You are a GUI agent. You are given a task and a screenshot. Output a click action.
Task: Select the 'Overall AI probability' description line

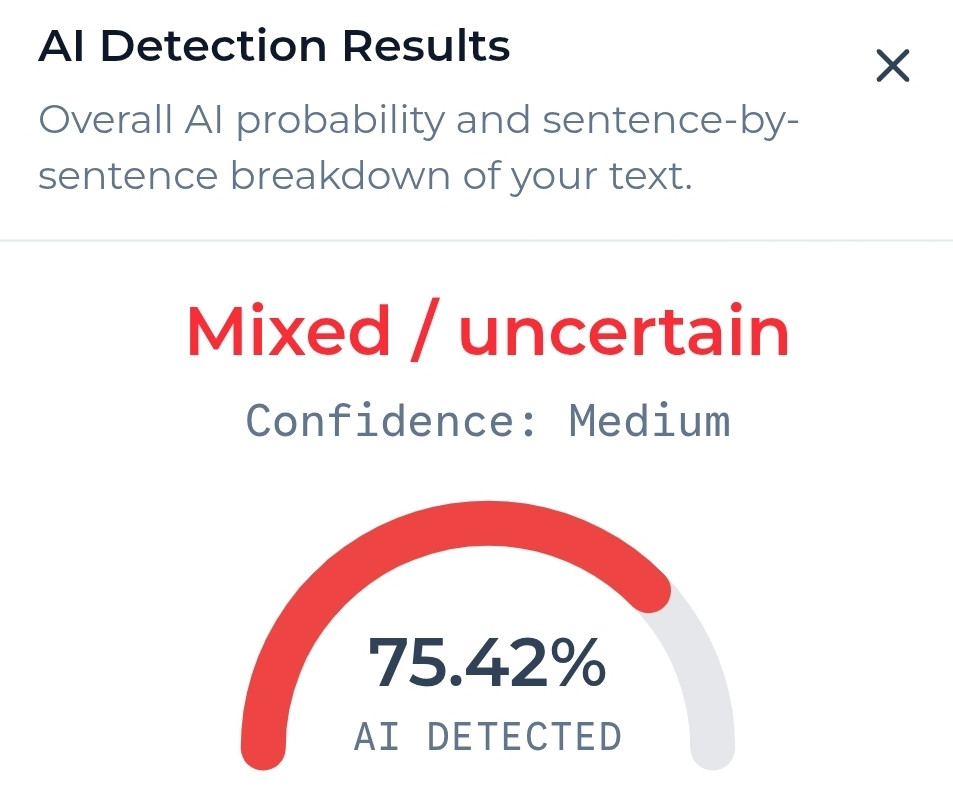[418, 120]
